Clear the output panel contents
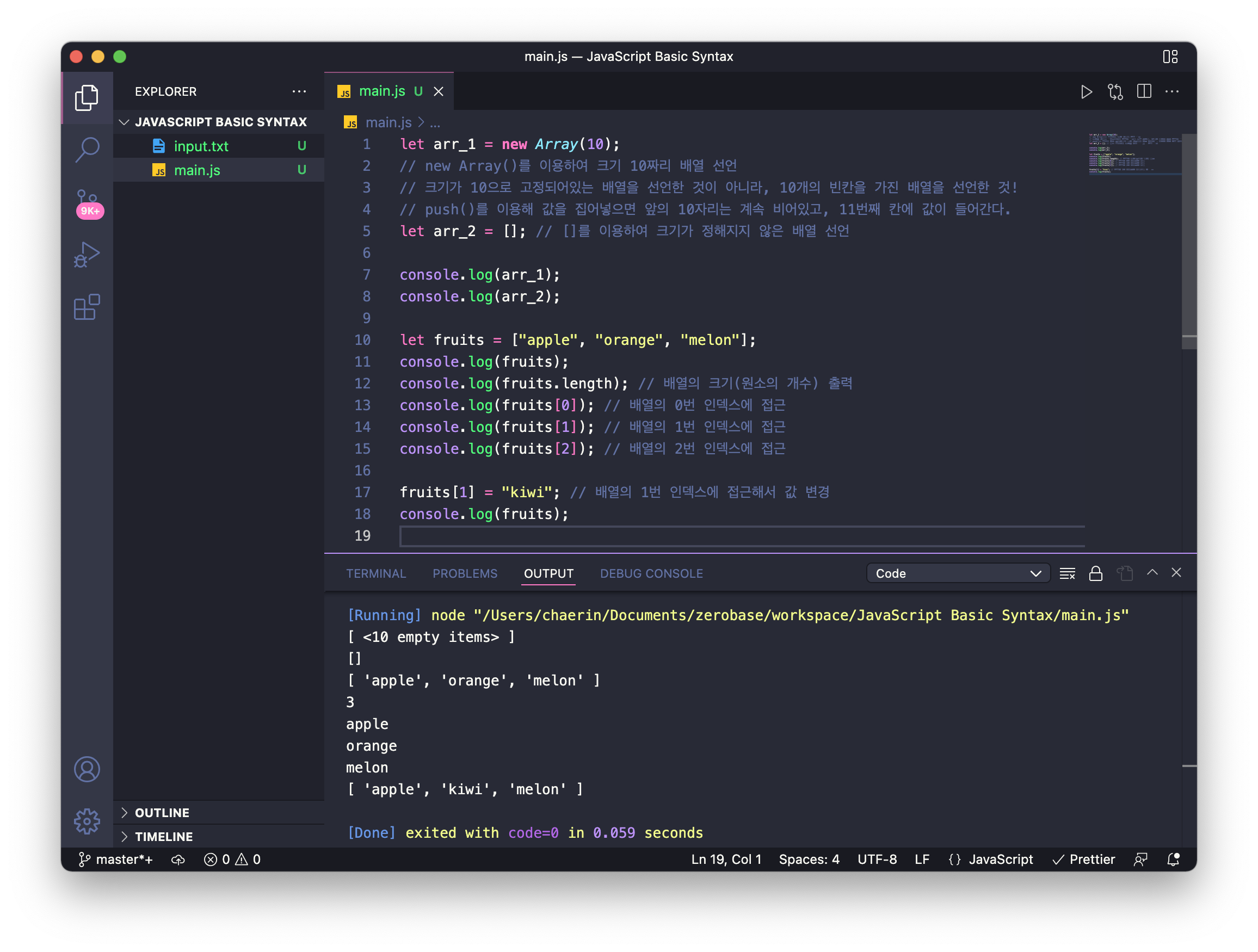Viewport: 1258px width, 952px height. (1067, 573)
